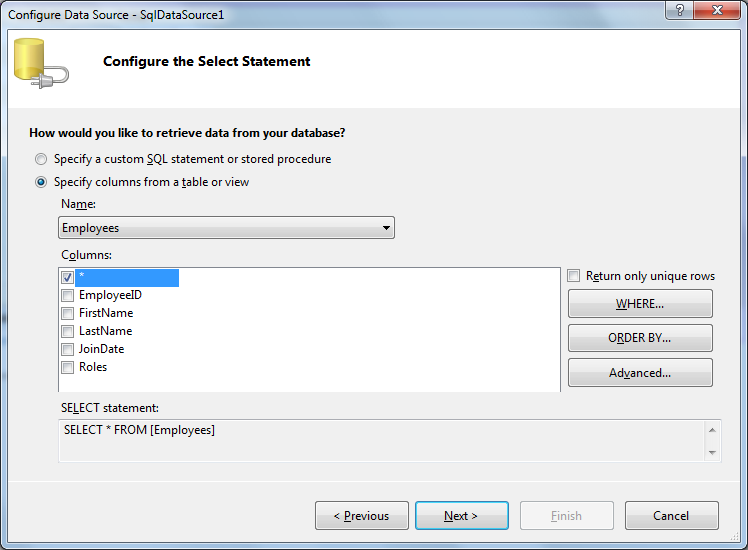Open Advanced SQL generation options
Screen dimensions: 748x550
640,373
